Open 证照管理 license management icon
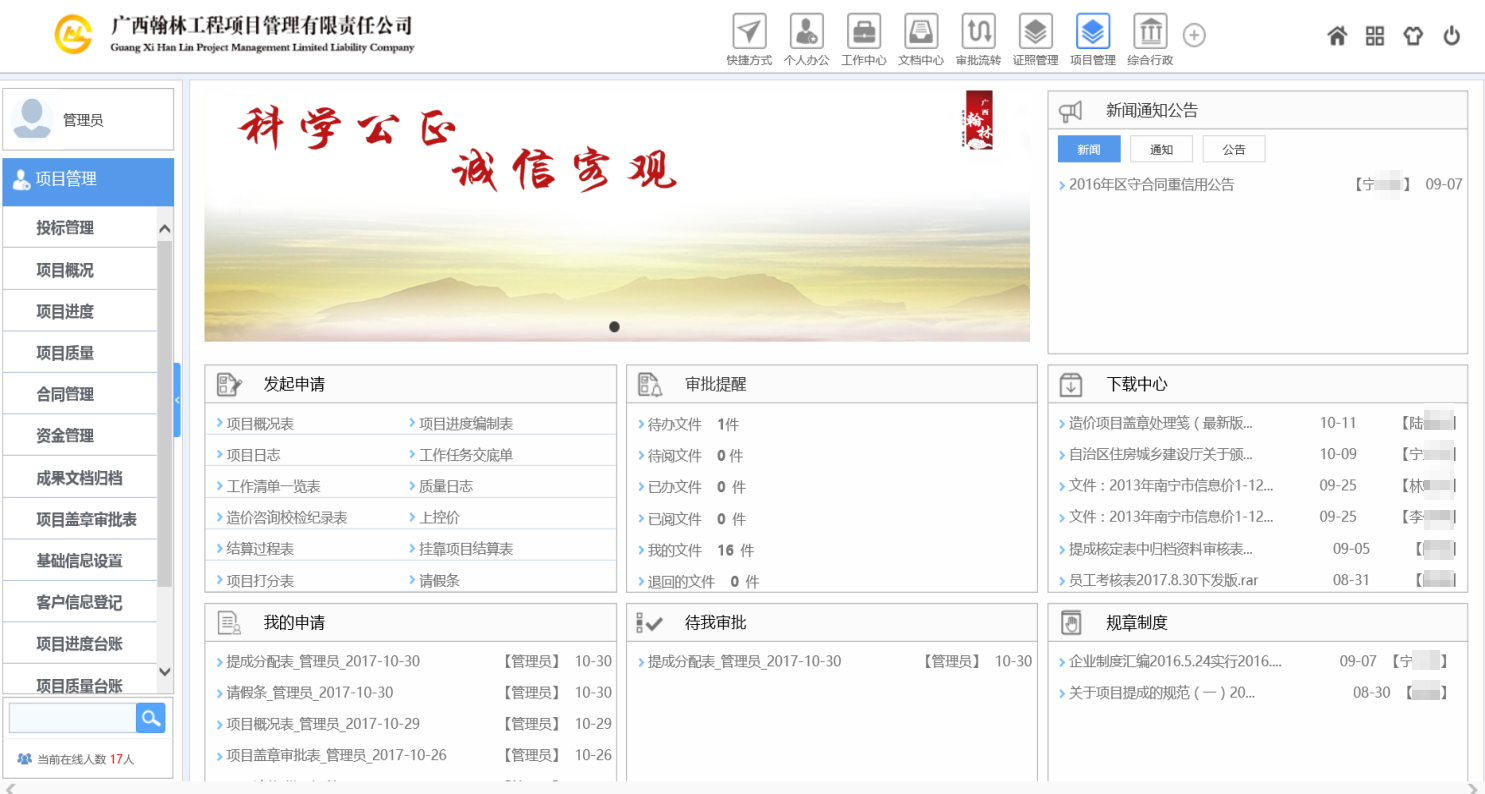Screen dimensions: 1485x794 1035,33
